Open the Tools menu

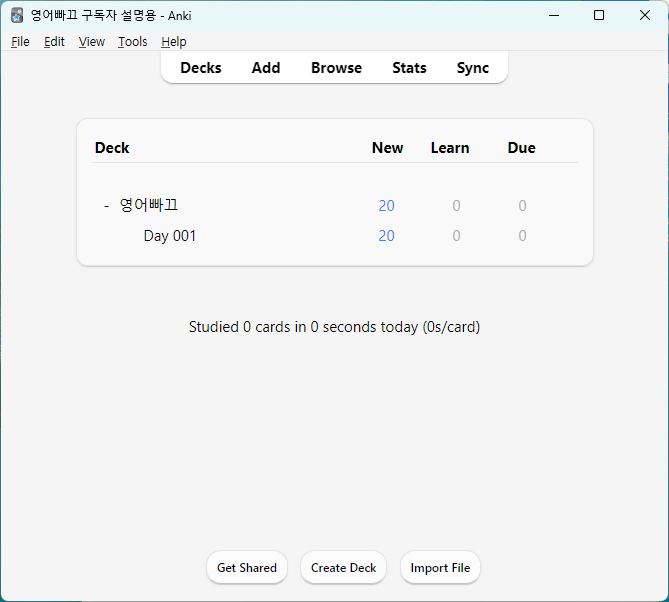point(132,42)
